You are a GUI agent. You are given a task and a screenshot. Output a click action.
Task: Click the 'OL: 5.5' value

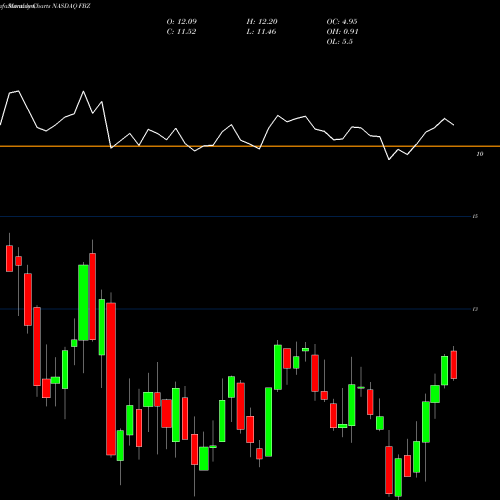[x=340, y=42]
